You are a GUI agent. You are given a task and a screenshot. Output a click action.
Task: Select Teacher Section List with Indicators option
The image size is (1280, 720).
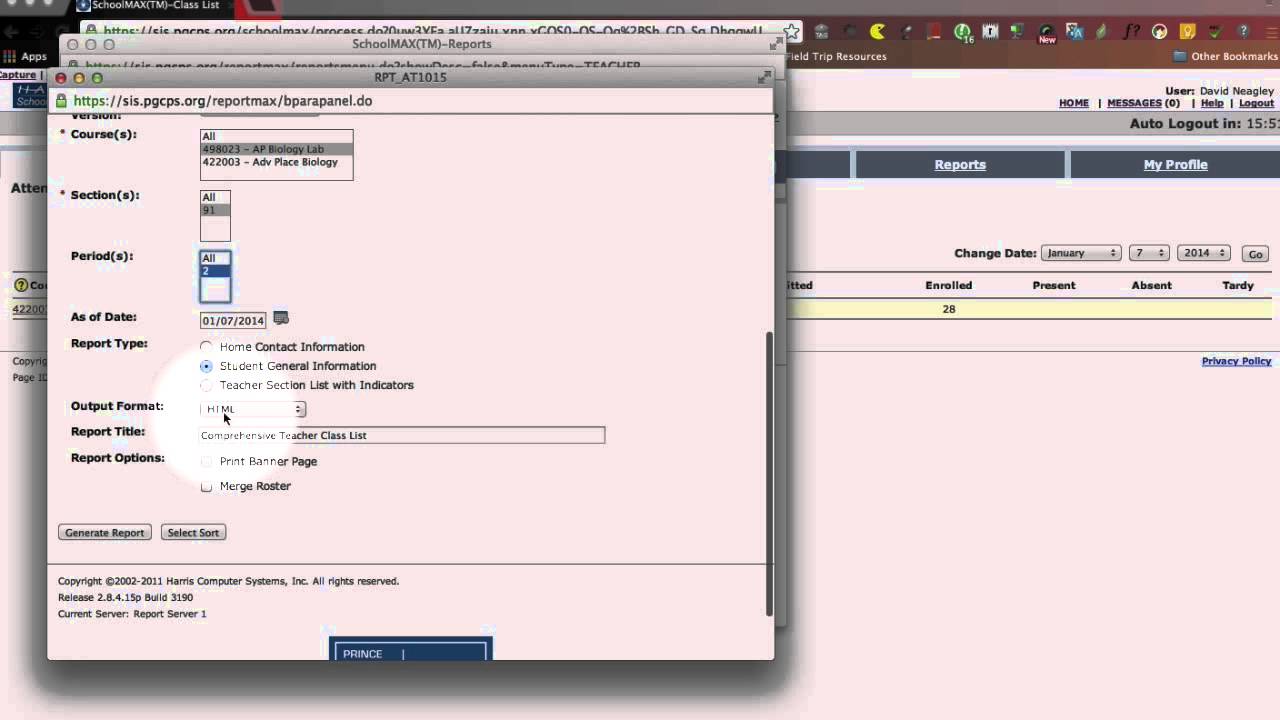[x=206, y=385]
